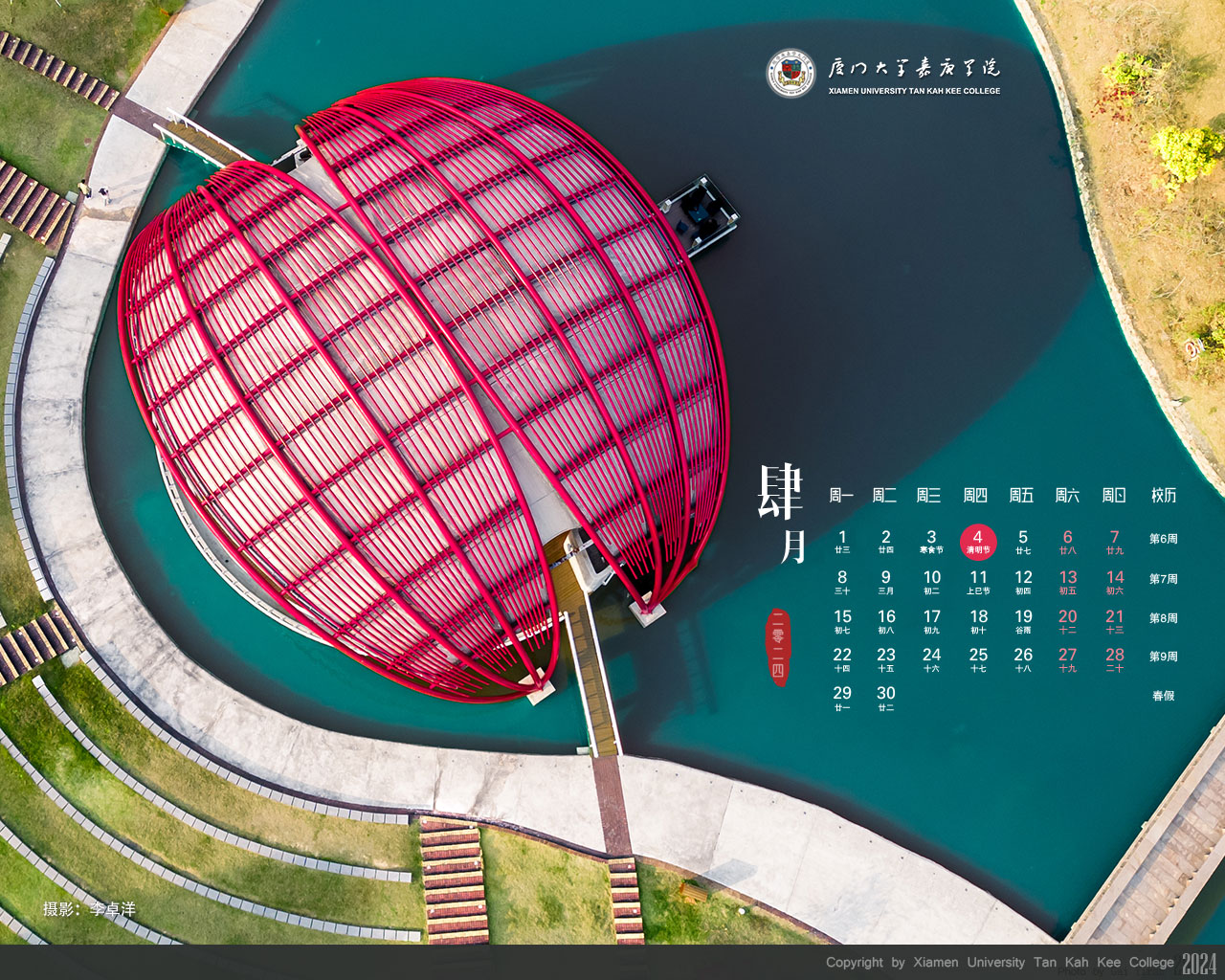
Task: Select Sunday the 28th in the calendar
Action: click(x=1115, y=658)
